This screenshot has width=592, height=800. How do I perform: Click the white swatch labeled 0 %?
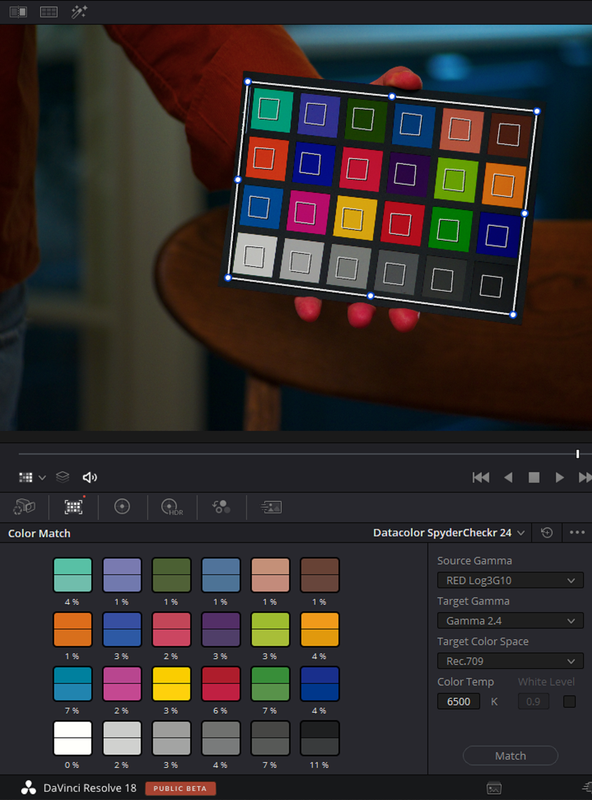tap(72, 738)
